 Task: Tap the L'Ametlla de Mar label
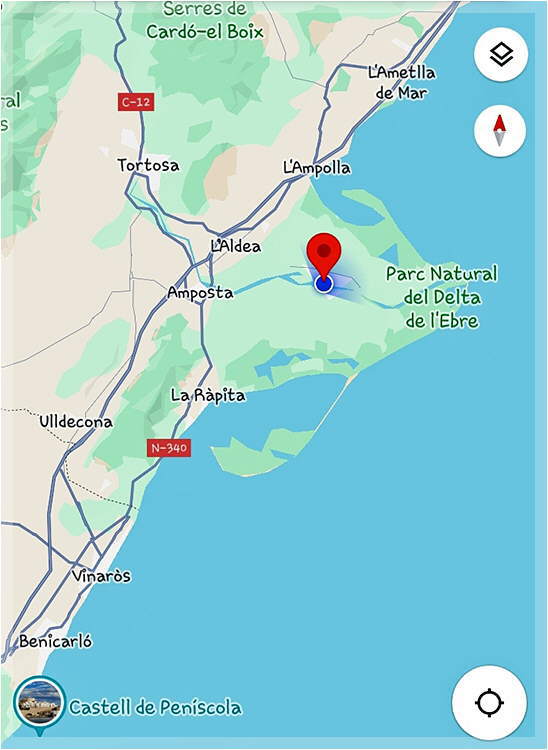click(x=402, y=83)
